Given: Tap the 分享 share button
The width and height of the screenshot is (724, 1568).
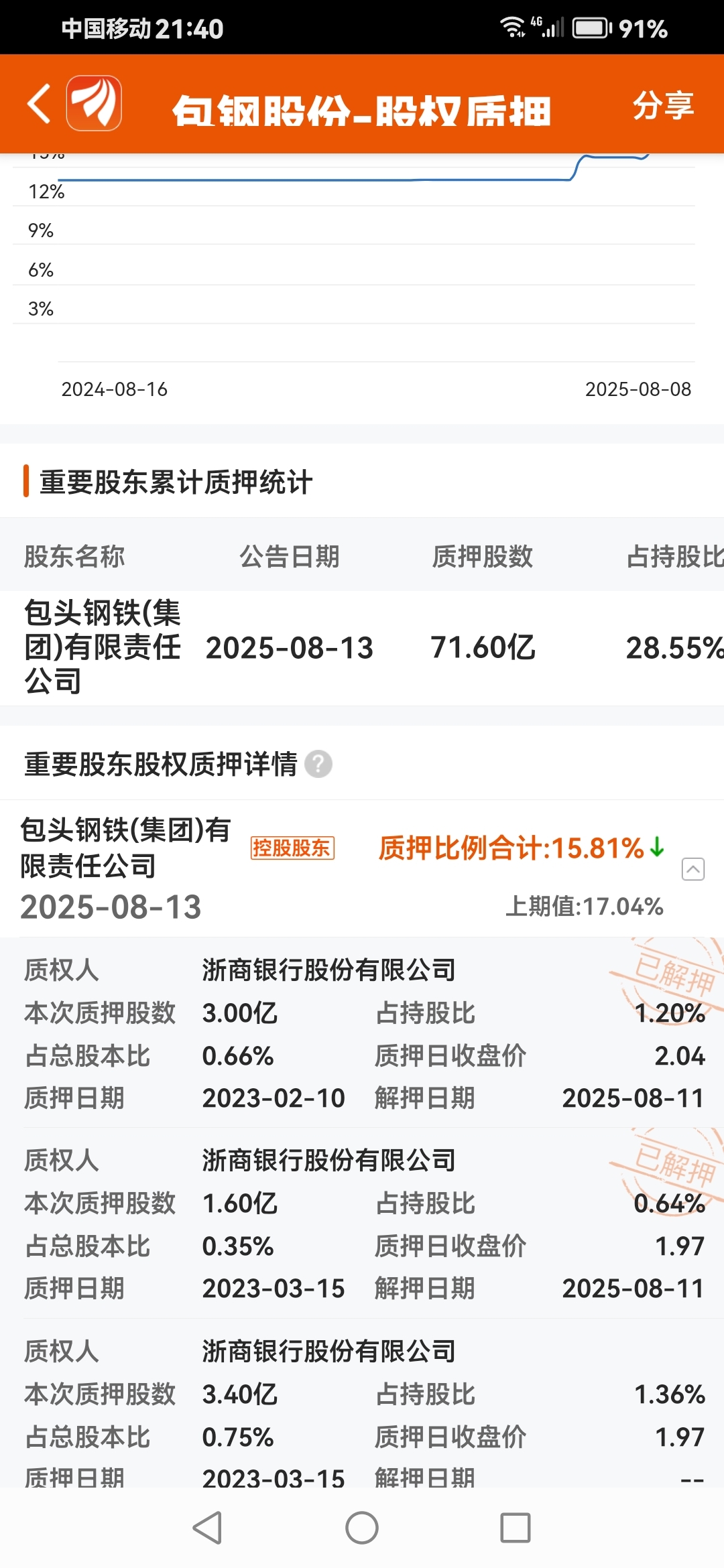Looking at the screenshot, I should [x=663, y=105].
